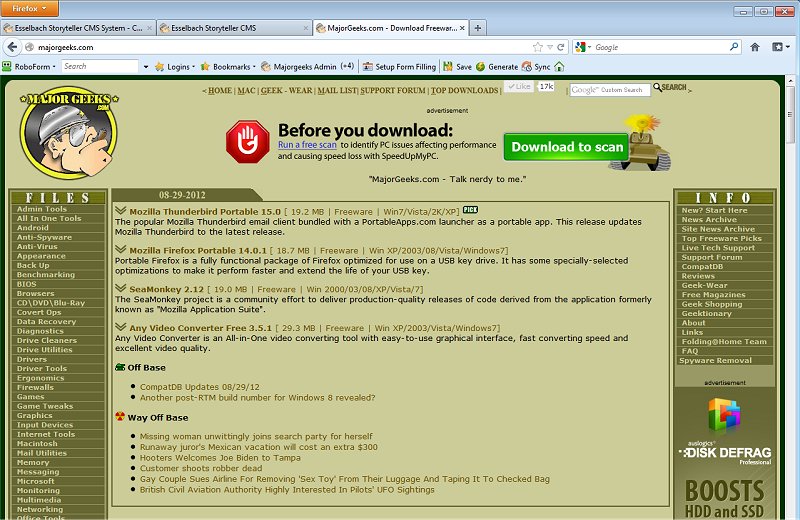Viewport: 800px width, 520px height.
Task: Open SUPPORT FORUM in top navigation
Action: (393, 90)
